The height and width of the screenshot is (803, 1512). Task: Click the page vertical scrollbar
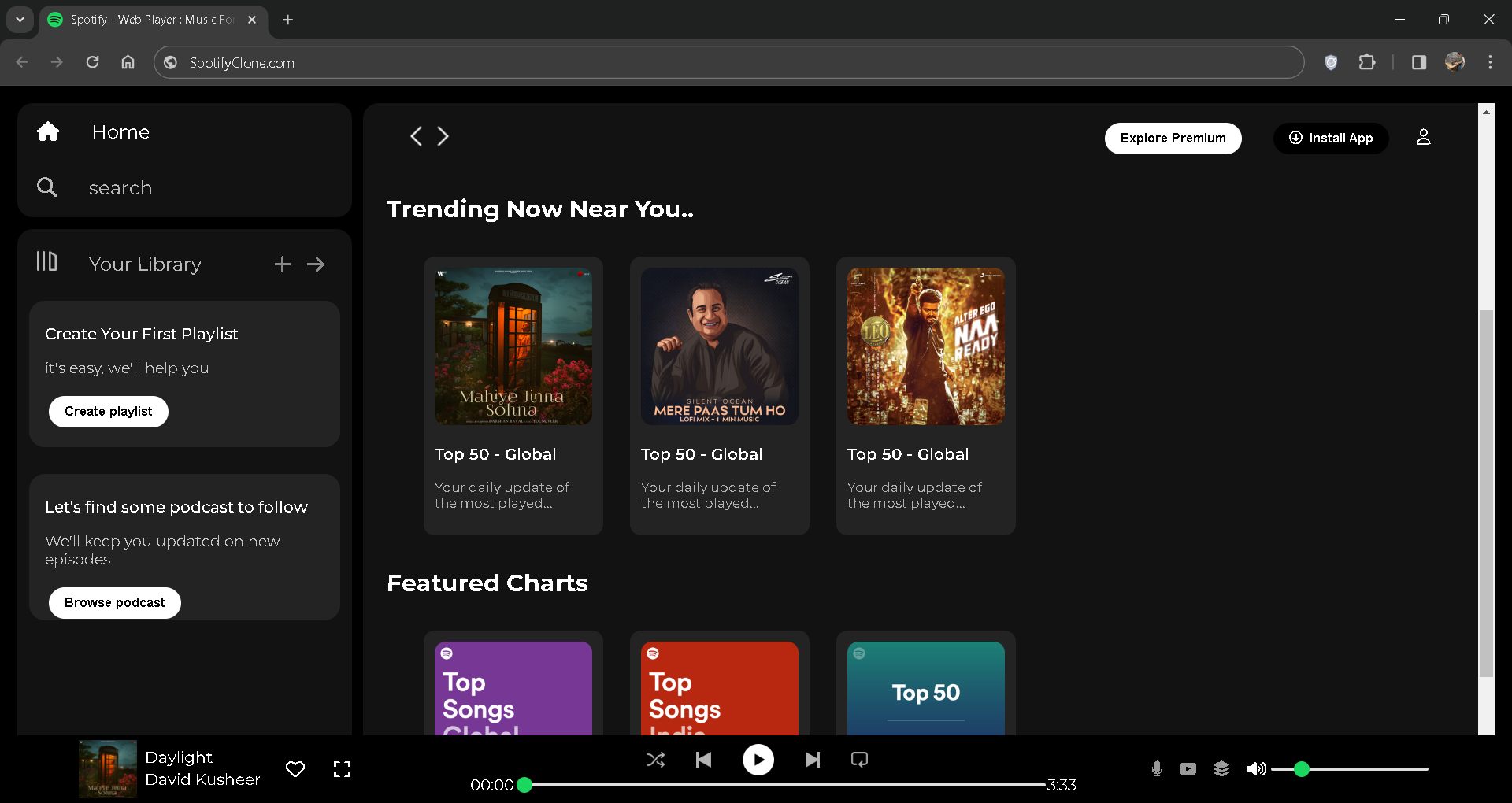pyautogui.click(x=1486, y=493)
